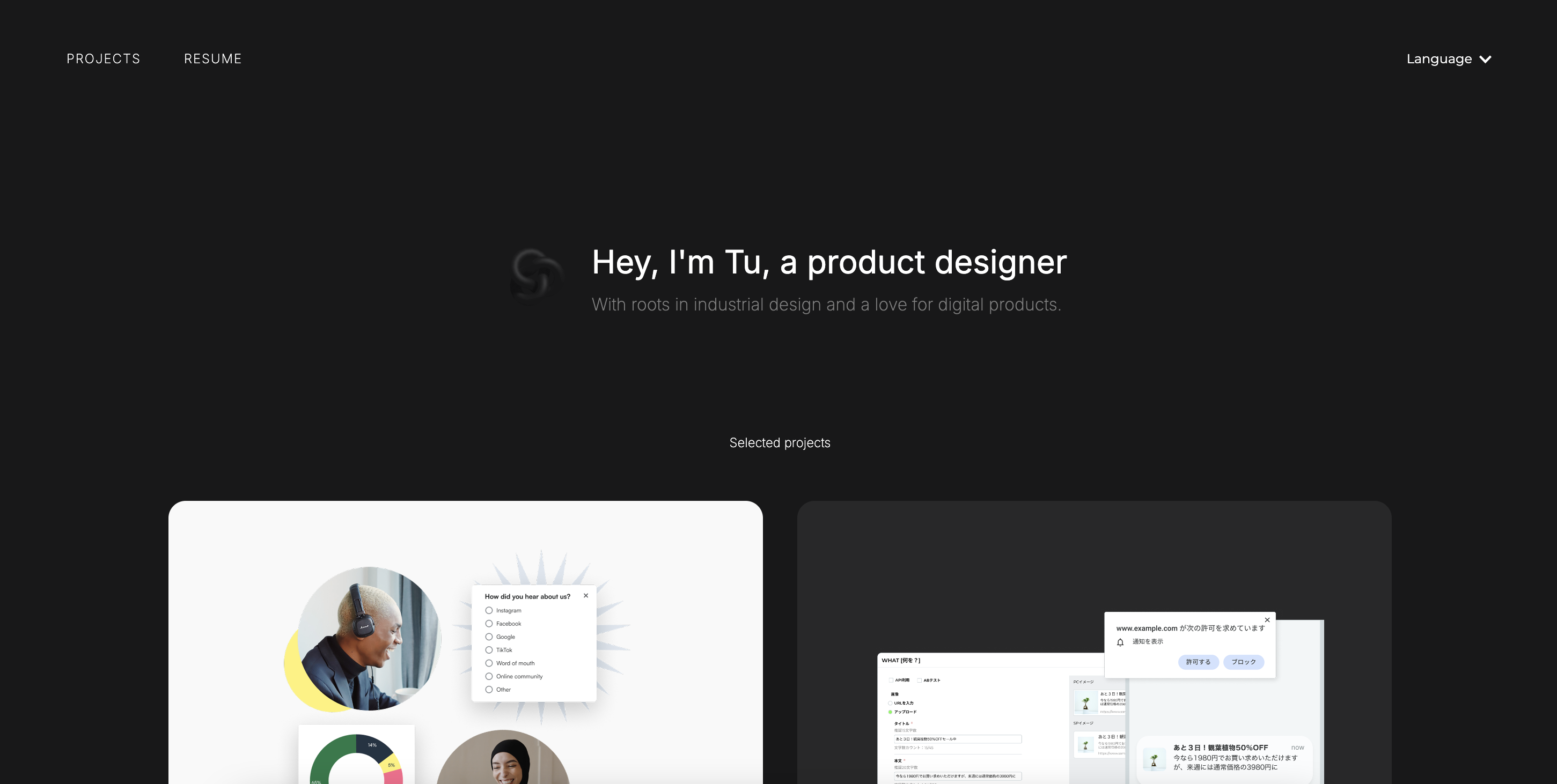
Task: Choose the Word of mouth option
Action: 489,663
